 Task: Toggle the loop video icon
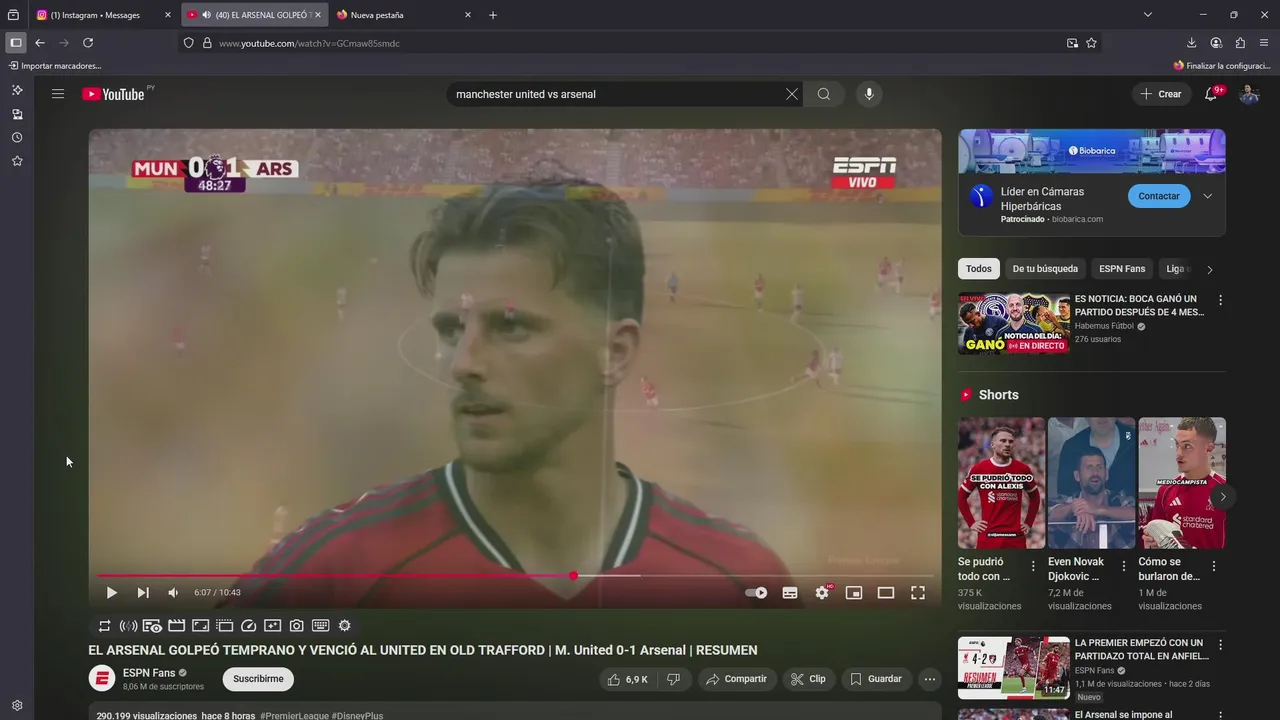pos(104,626)
